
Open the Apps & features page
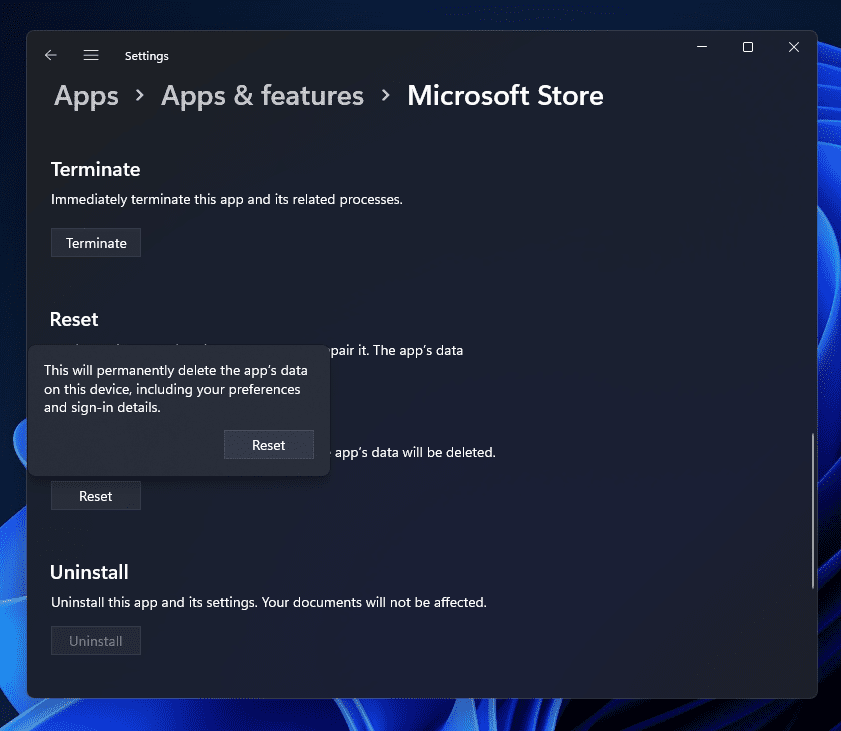[262, 96]
